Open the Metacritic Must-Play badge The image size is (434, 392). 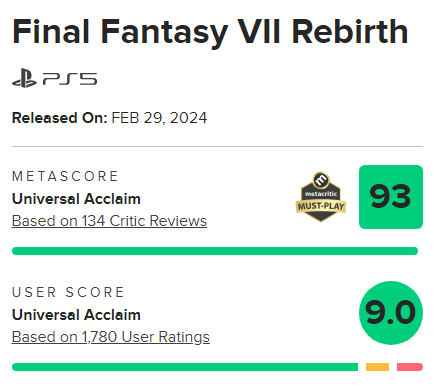321,197
